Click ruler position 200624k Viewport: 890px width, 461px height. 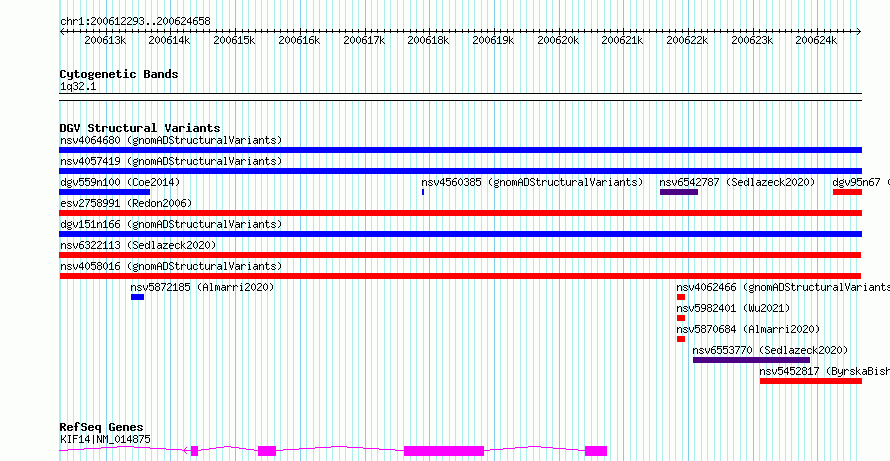point(816,40)
